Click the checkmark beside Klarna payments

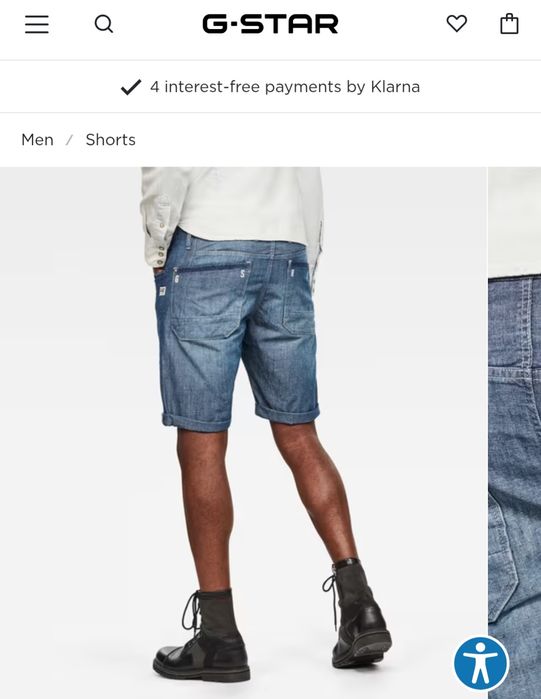(131, 87)
